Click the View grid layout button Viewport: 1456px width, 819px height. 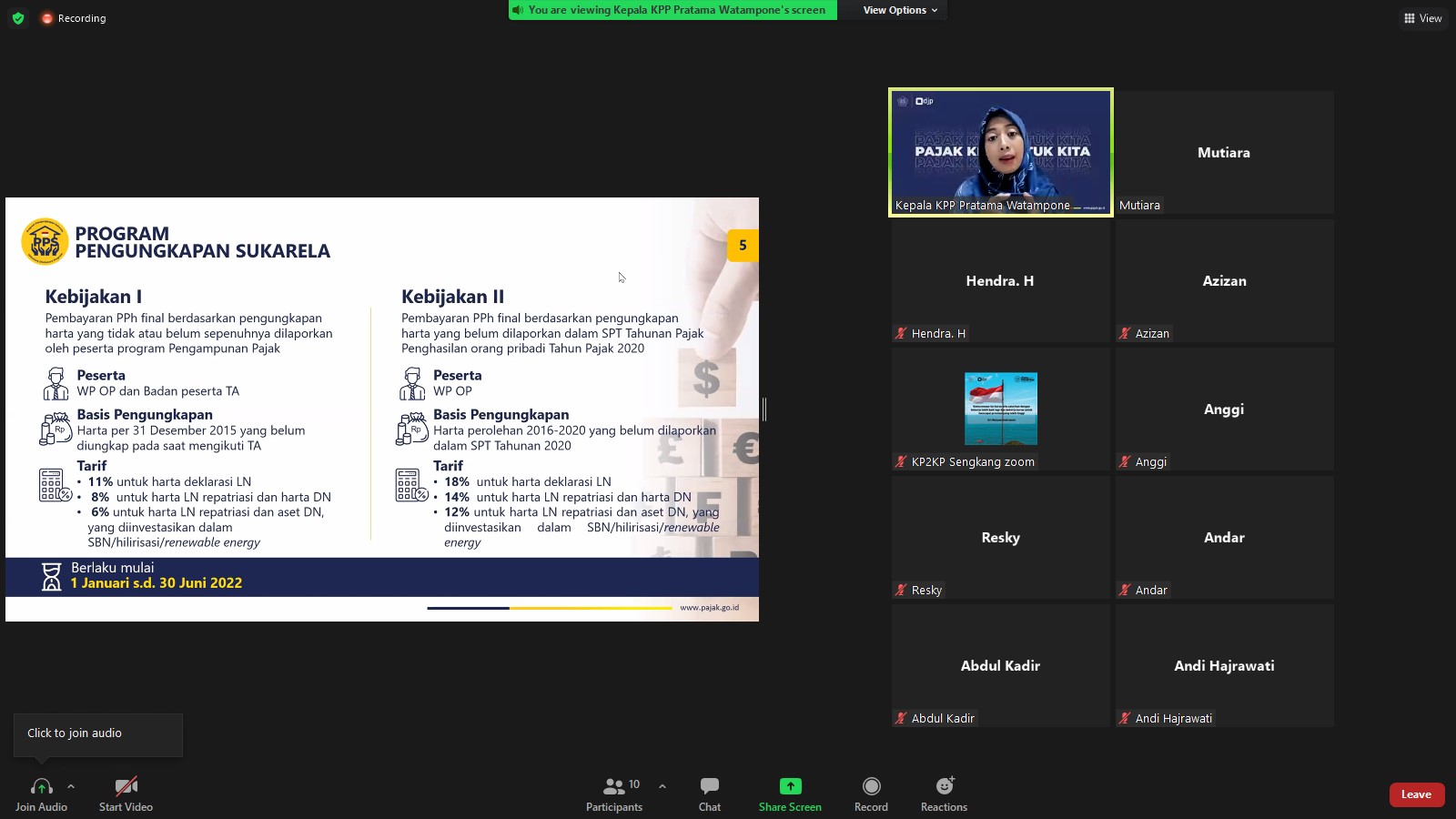(x=1422, y=18)
